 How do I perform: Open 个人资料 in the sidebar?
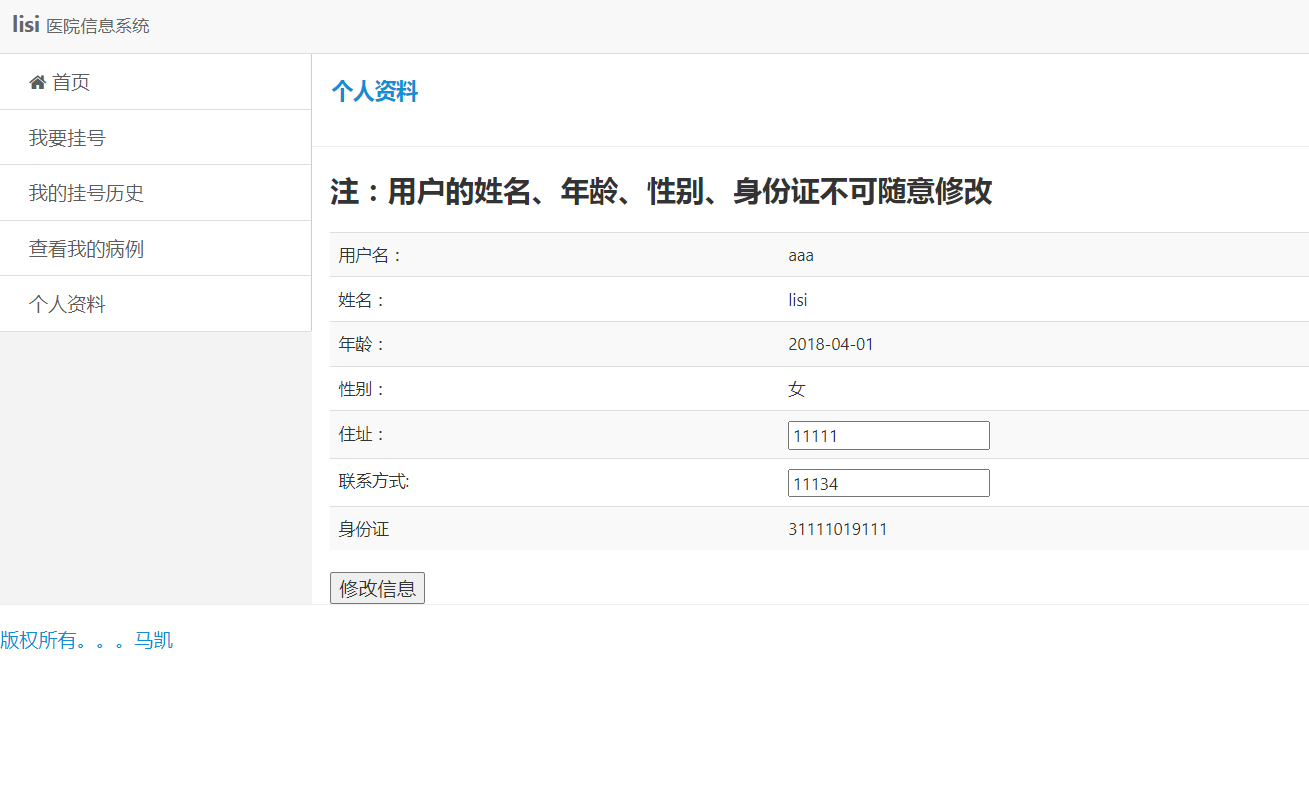click(x=155, y=304)
